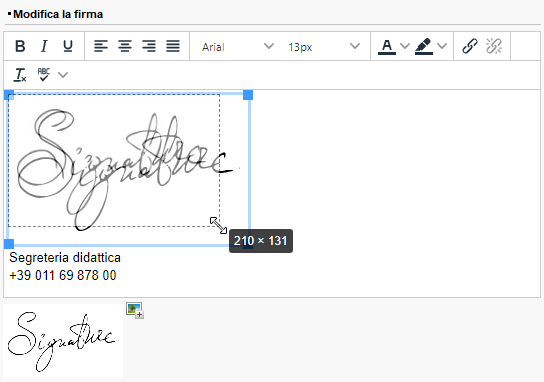Toggle bold formatting

click(20, 46)
